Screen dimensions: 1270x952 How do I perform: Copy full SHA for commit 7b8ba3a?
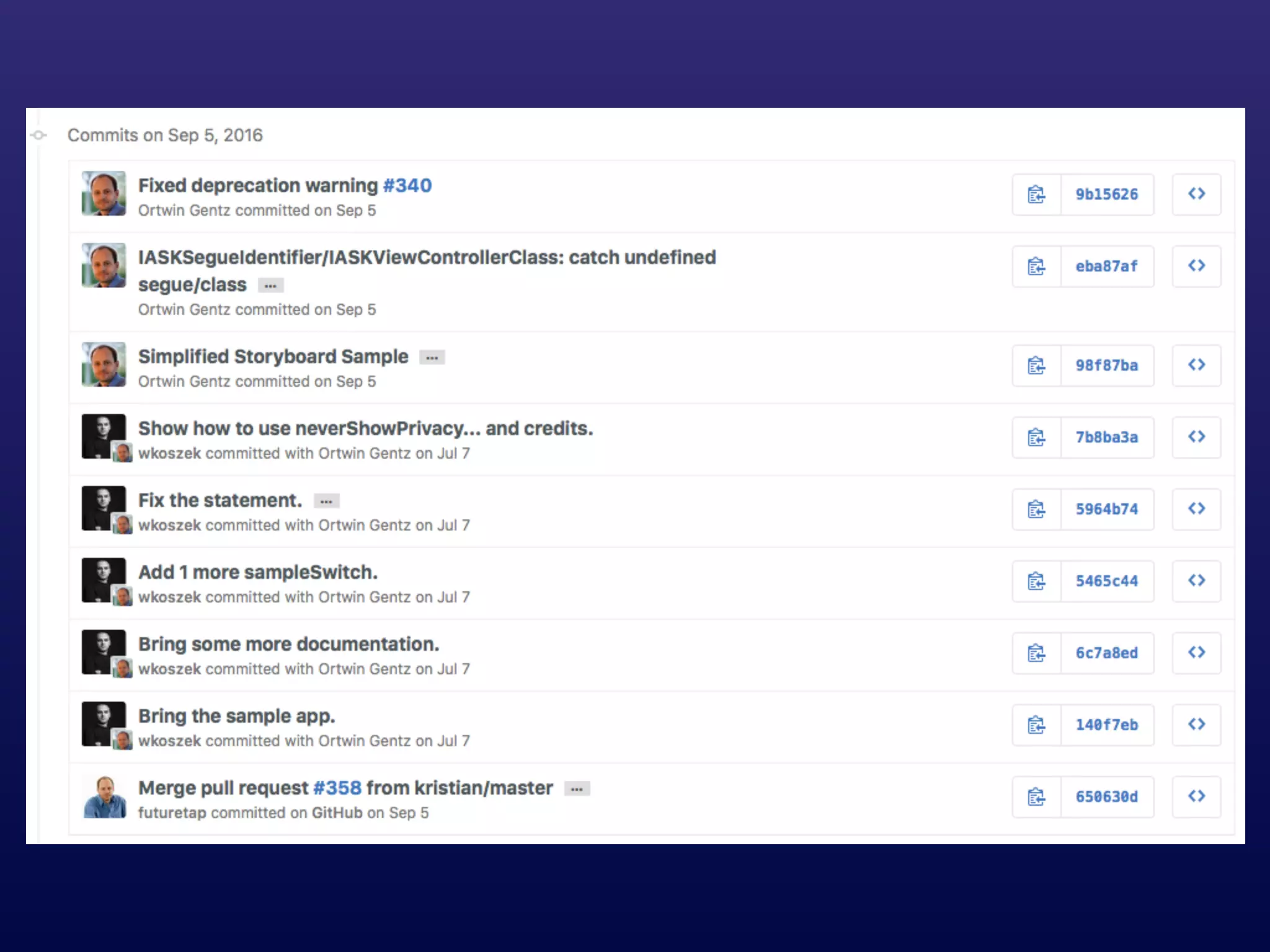[1036, 438]
